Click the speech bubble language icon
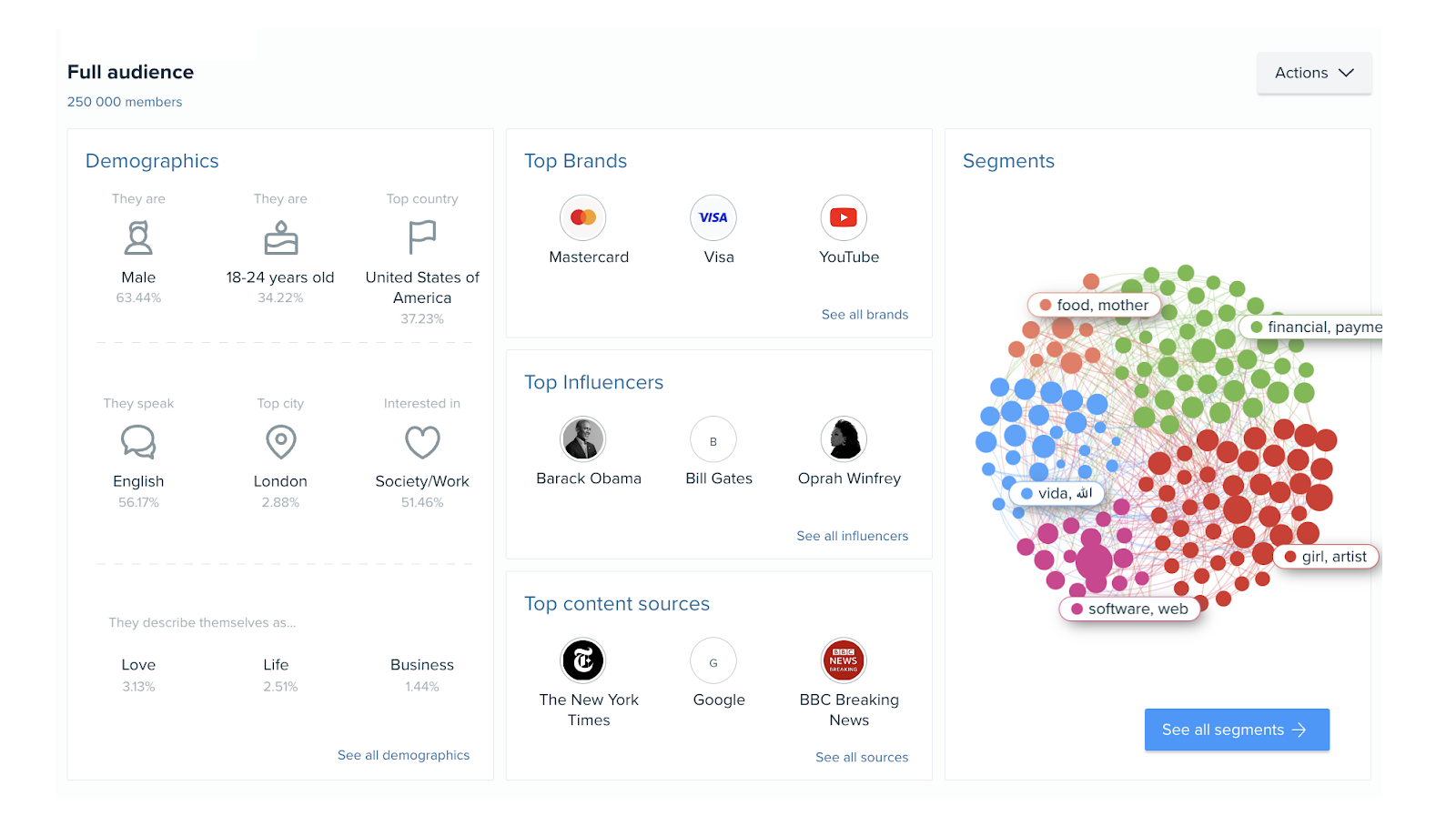The height and width of the screenshot is (836, 1456). 138,442
